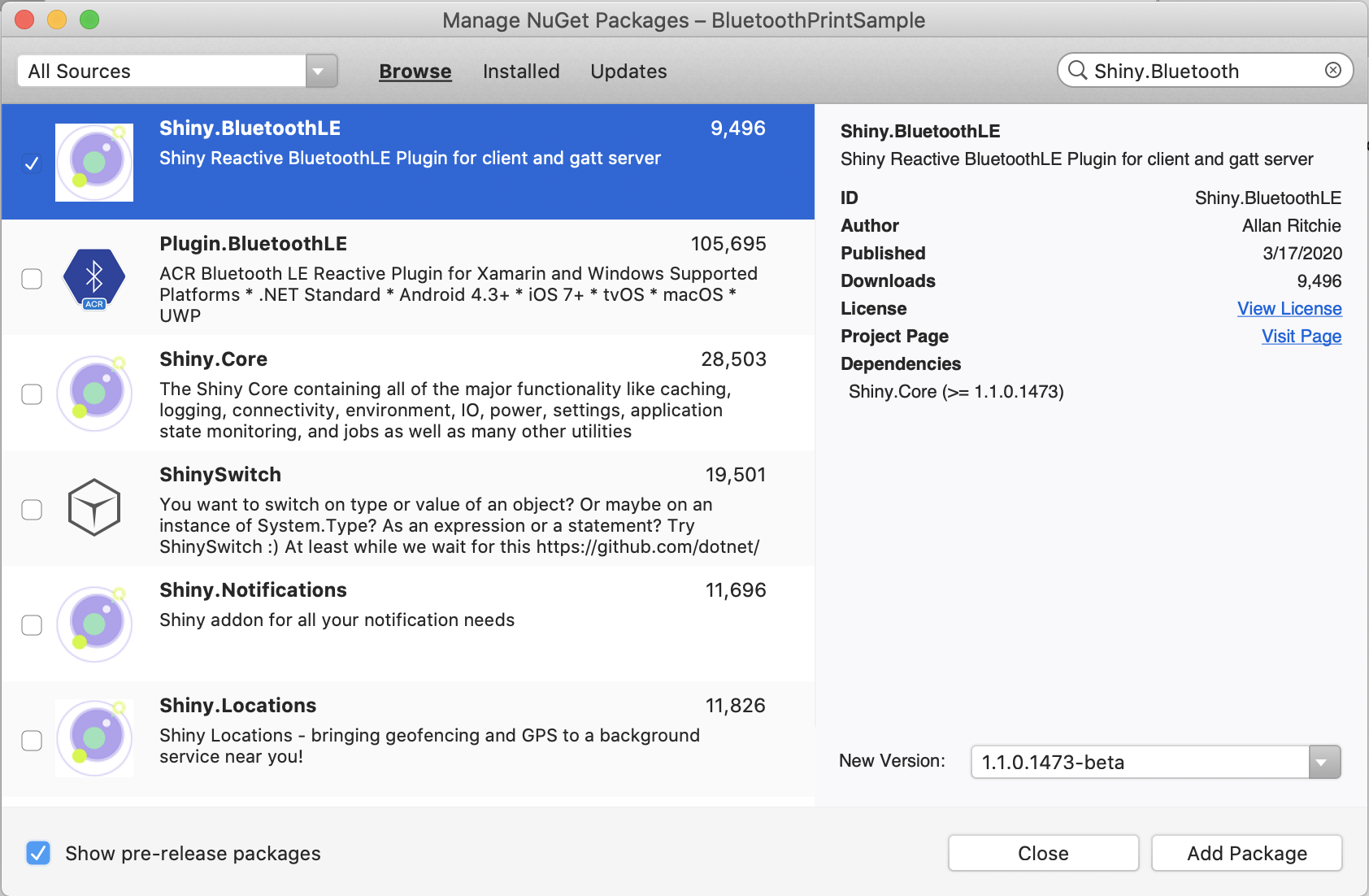Click the Plugin.BluetoothLE ACR Bluetooth icon
The width and height of the screenshot is (1369, 896).
click(x=94, y=278)
